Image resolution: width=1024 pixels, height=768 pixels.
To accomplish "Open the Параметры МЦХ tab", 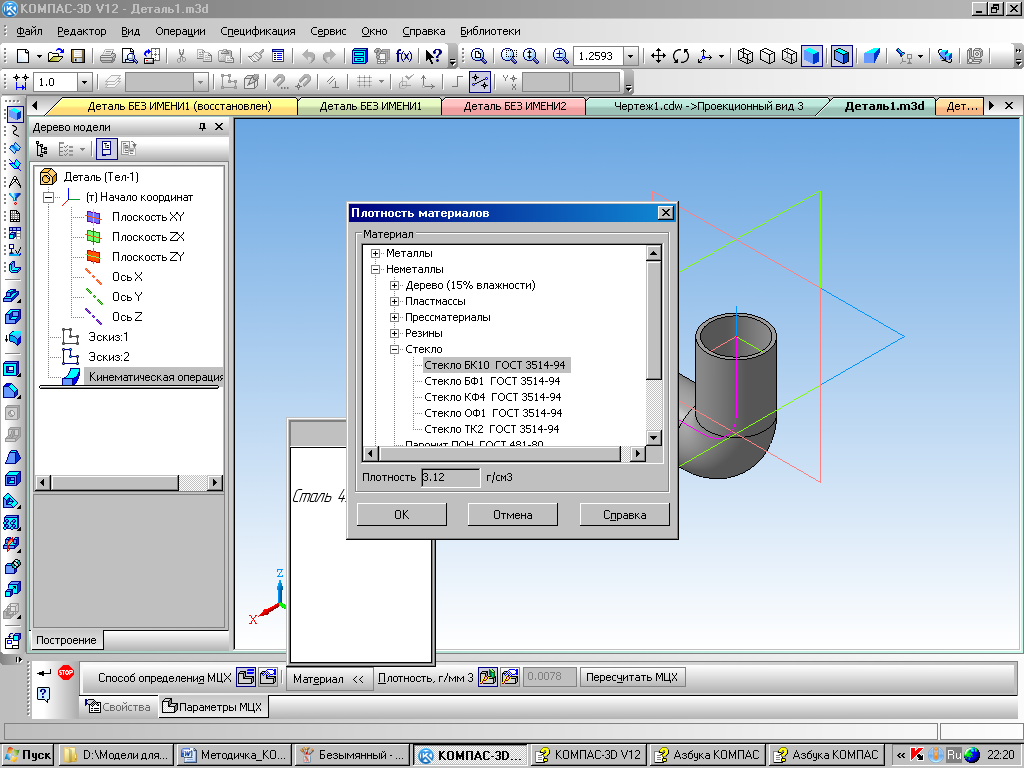I will 213,707.
